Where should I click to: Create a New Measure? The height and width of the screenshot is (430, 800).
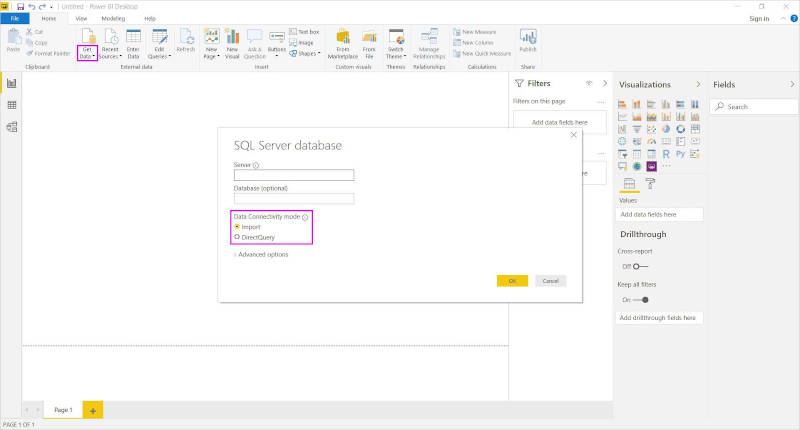point(474,32)
